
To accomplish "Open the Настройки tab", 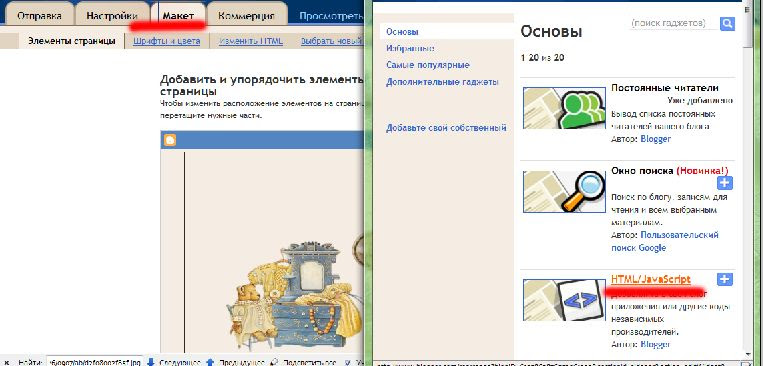I will [111, 16].
